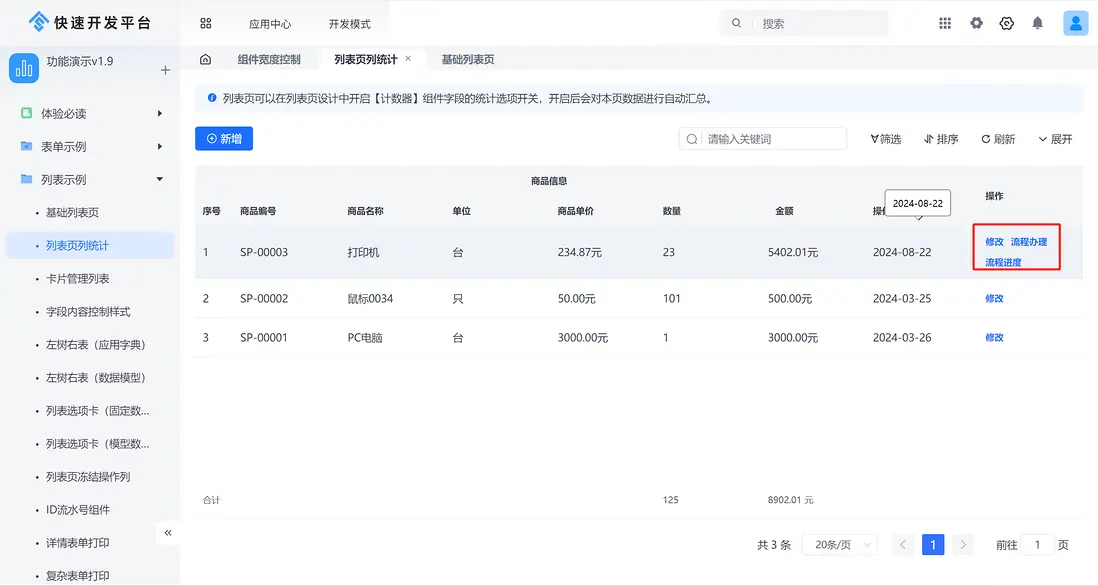Open 字段内容控制样式 in the sidebar
The width and height of the screenshot is (1098, 586).
[90, 312]
